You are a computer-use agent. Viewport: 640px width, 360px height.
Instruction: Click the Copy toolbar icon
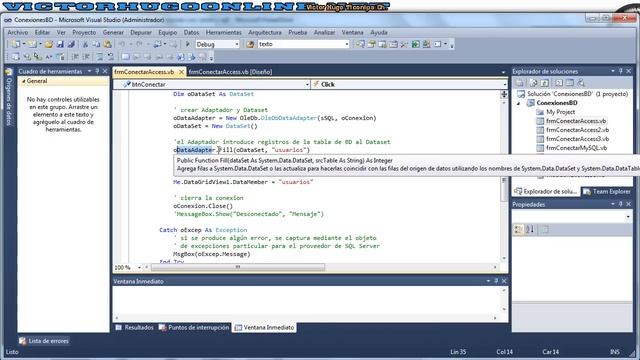96,44
